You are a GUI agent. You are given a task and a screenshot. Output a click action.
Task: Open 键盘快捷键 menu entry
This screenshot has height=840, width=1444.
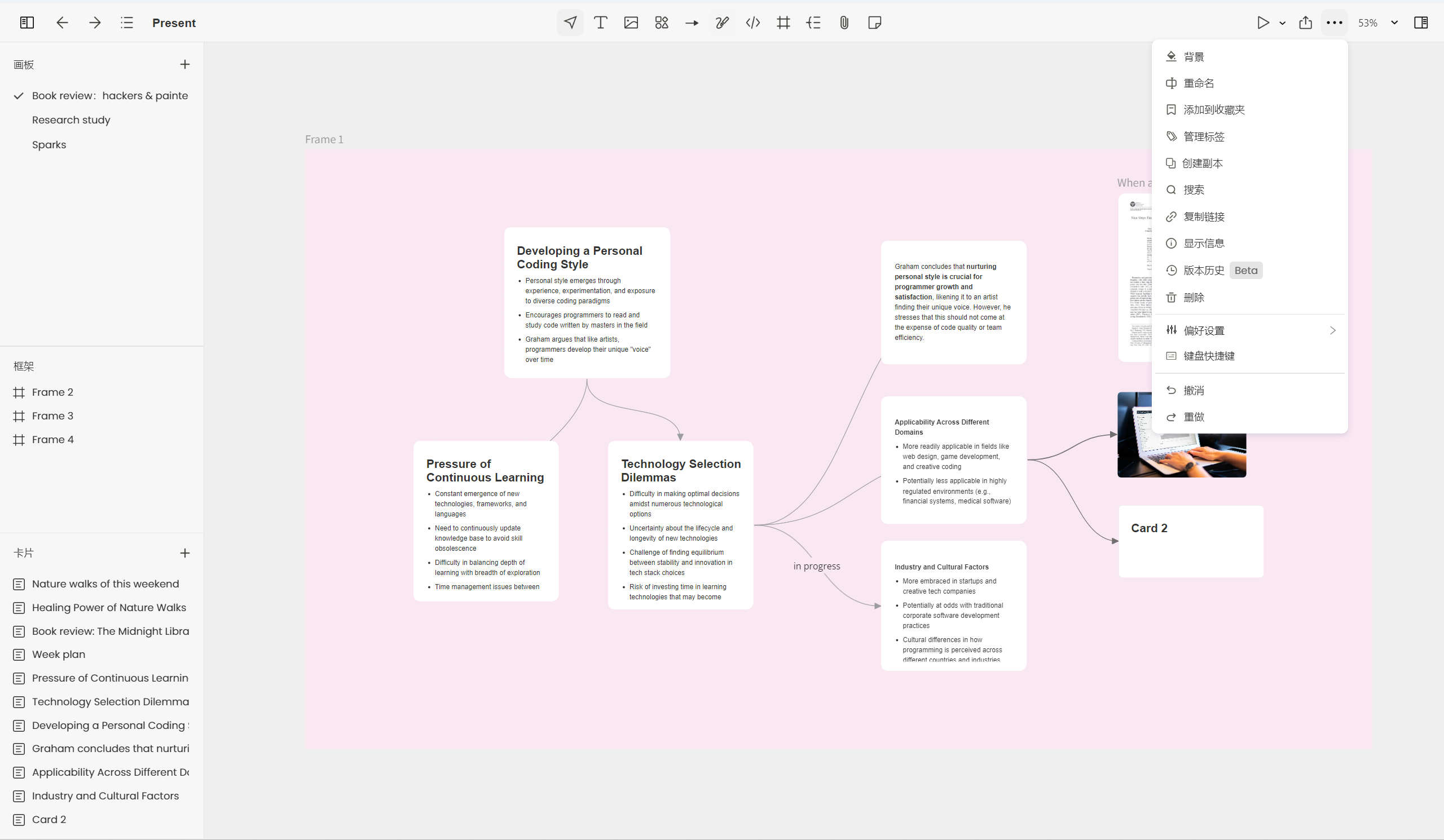[x=1249, y=356]
